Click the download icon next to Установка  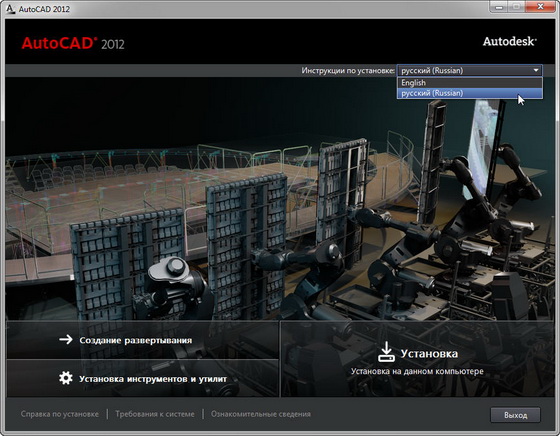(386, 352)
